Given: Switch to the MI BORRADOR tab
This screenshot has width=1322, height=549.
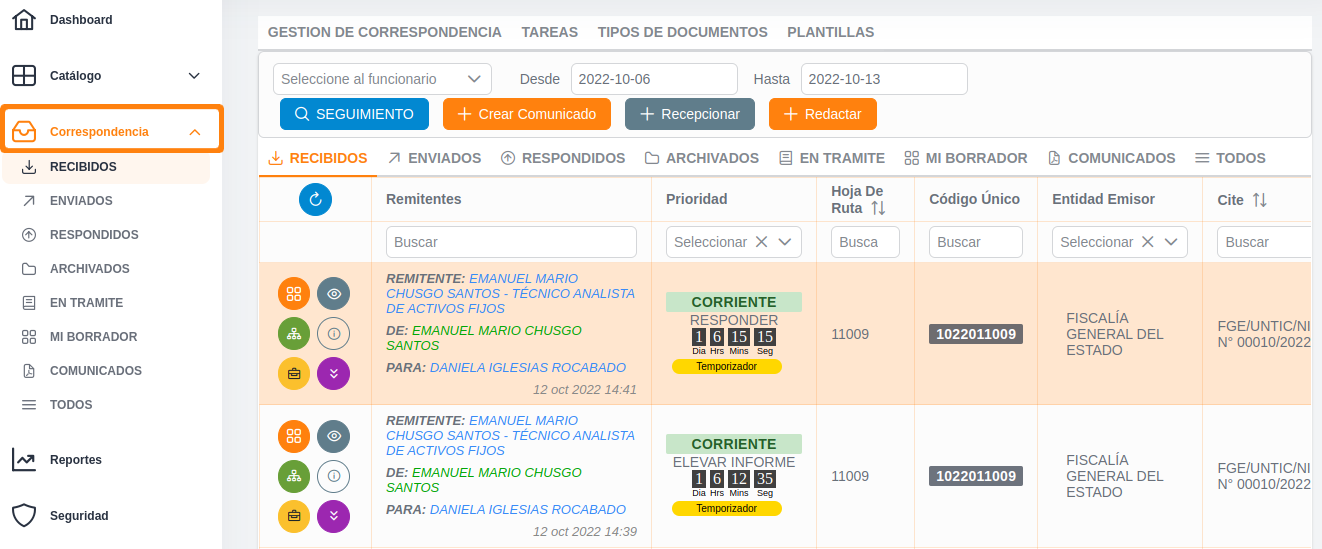Looking at the screenshot, I should coord(966,158).
